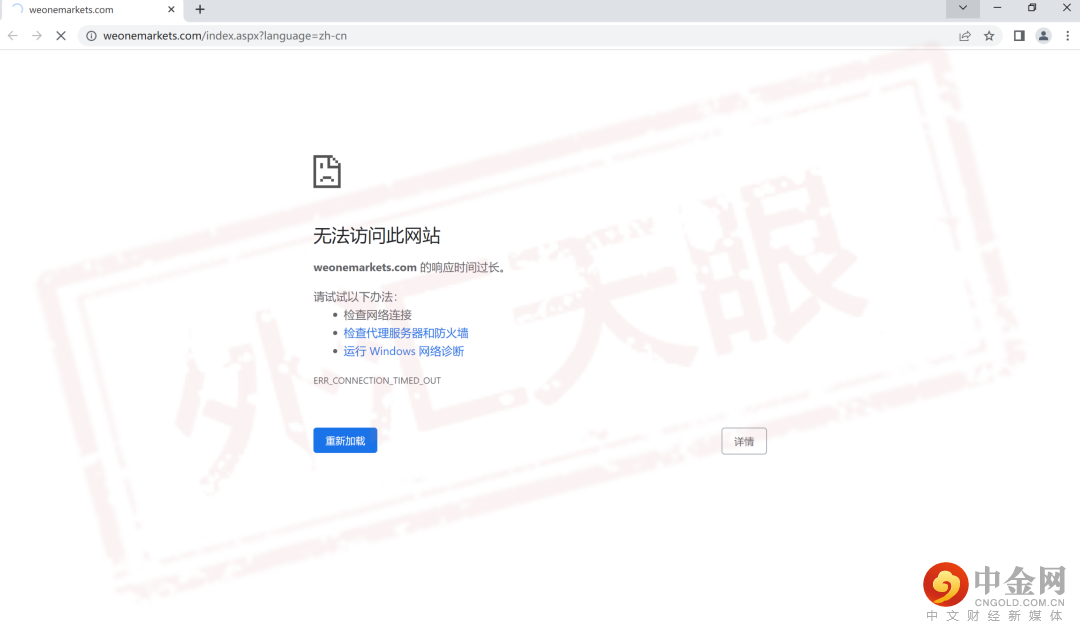Image resolution: width=1080 pixels, height=634 pixels.
Task: Click the sad page error icon
Action: point(326,171)
